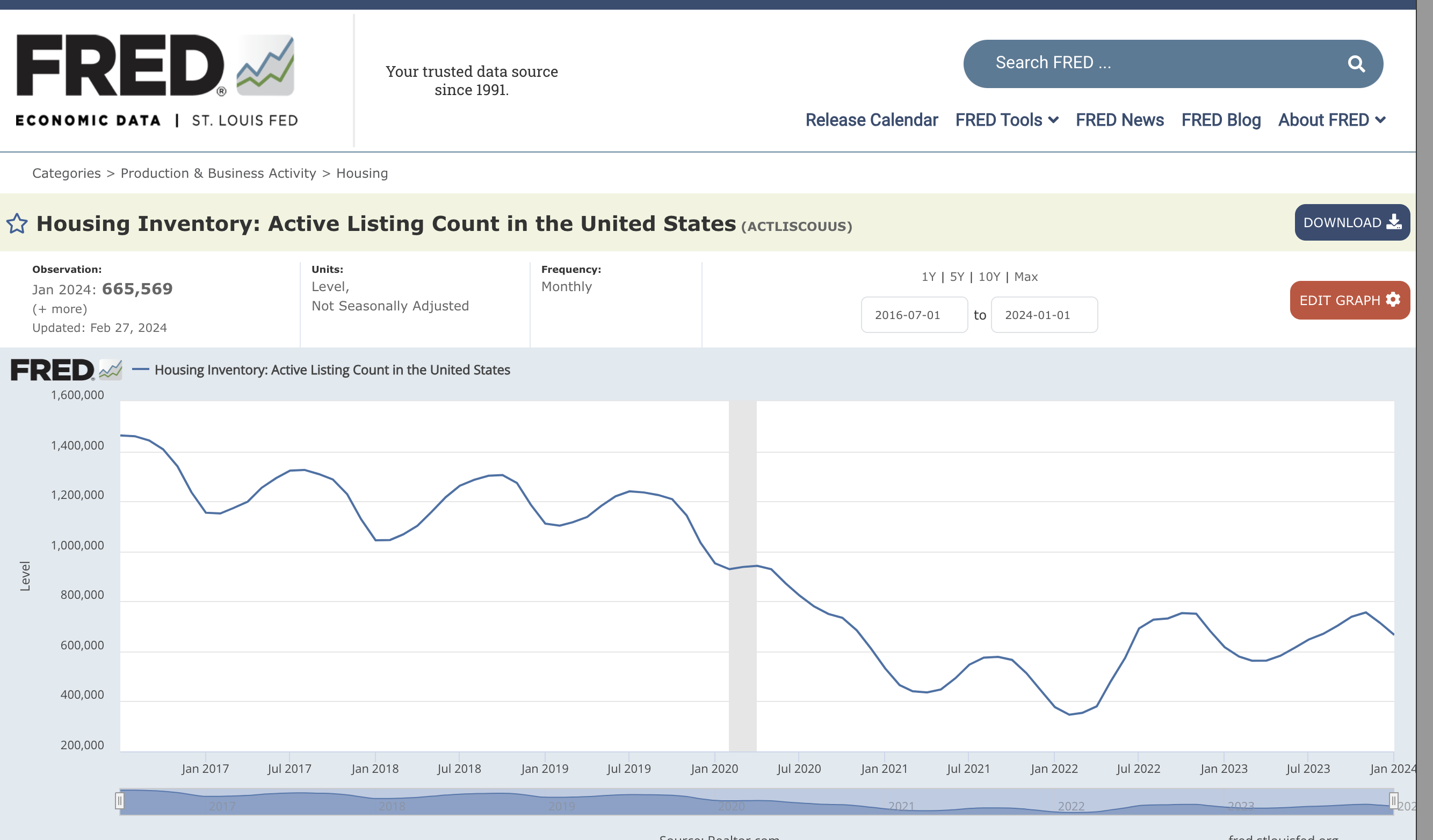Go to FRED News

(x=1119, y=120)
